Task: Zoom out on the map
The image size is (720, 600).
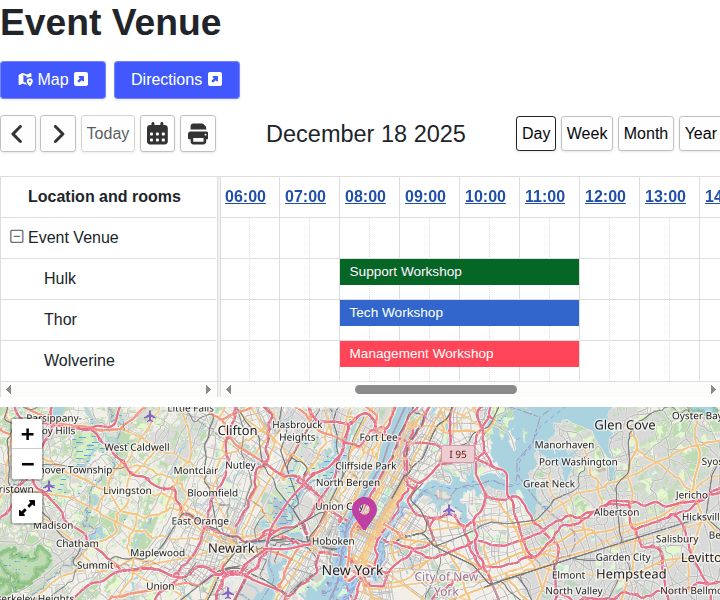Action: point(27,464)
